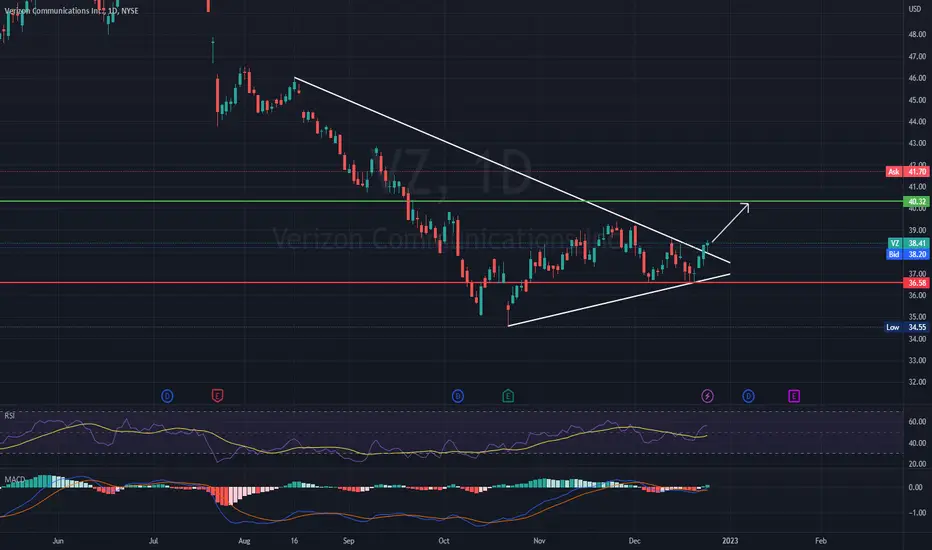The height and width of the screenshot is (550, 932).
Task: Select the green horizontal resistance line
Action: (452, 202)
